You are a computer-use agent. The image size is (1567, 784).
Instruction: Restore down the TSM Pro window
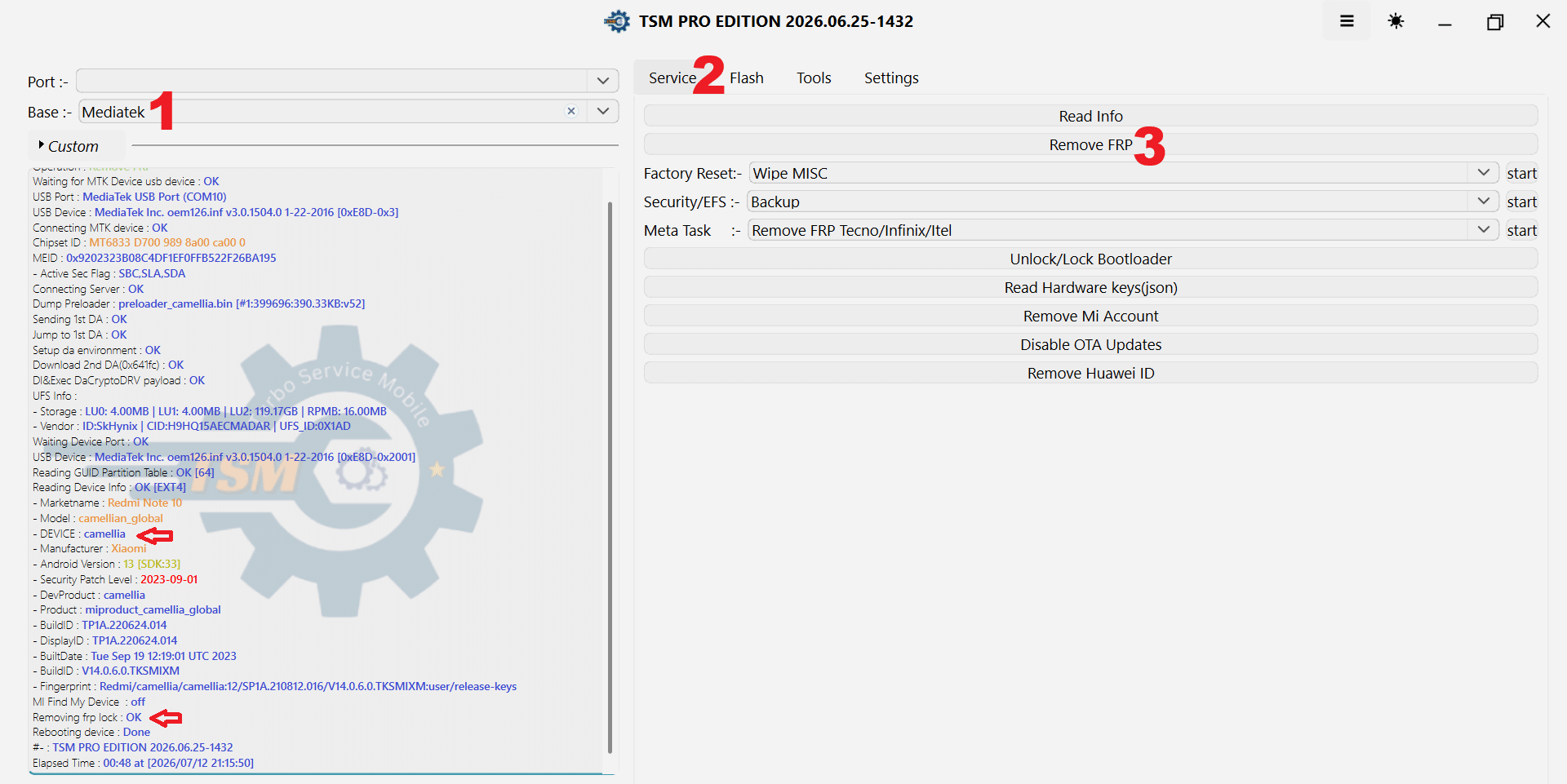(x=1494, y=21)
